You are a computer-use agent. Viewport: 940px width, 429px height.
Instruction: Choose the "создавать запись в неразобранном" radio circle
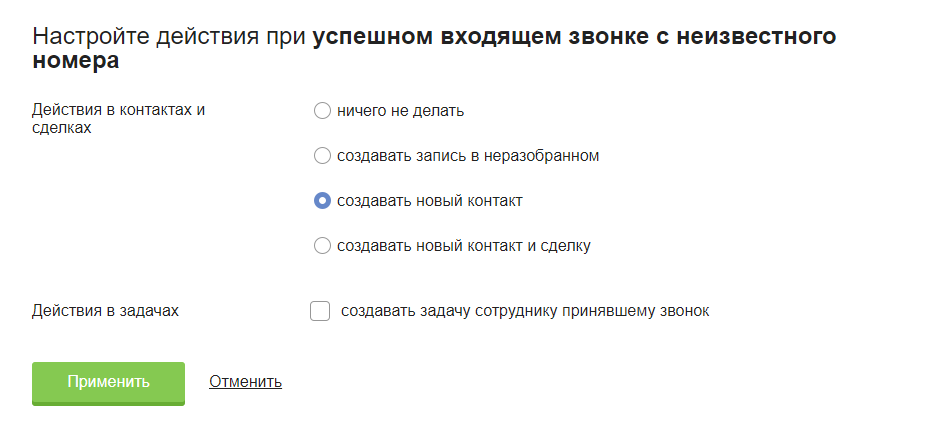[x=322, y=156]
